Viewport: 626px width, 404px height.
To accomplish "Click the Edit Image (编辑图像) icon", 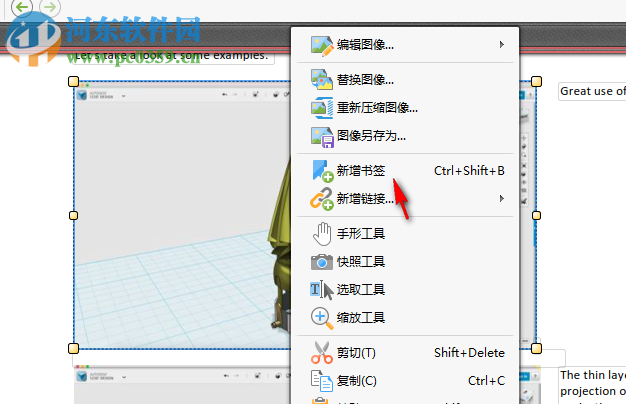I will [x=322, y=46].
